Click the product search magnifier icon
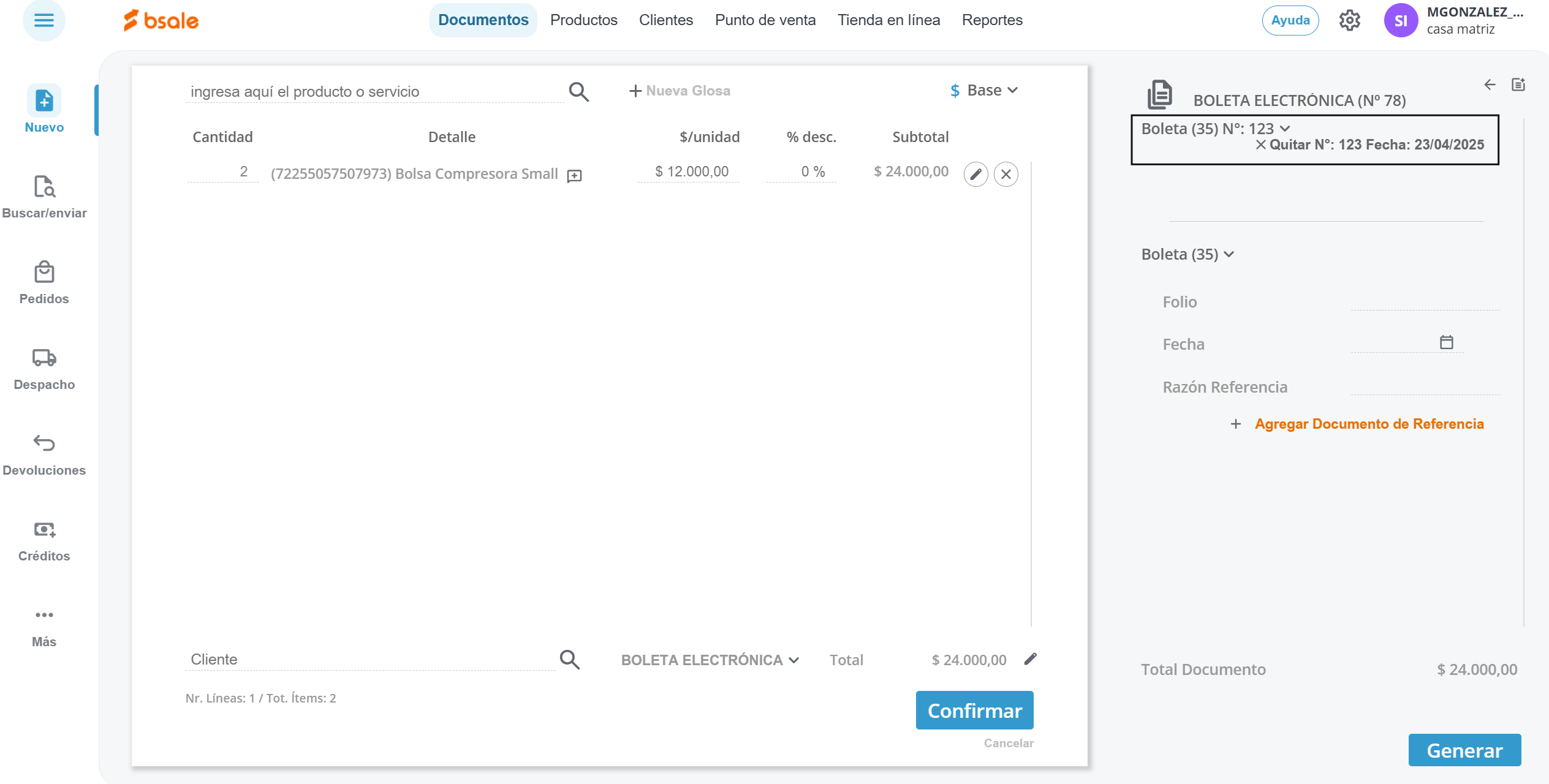This screenshot has width=1549, height=784. tap(578, 92)
